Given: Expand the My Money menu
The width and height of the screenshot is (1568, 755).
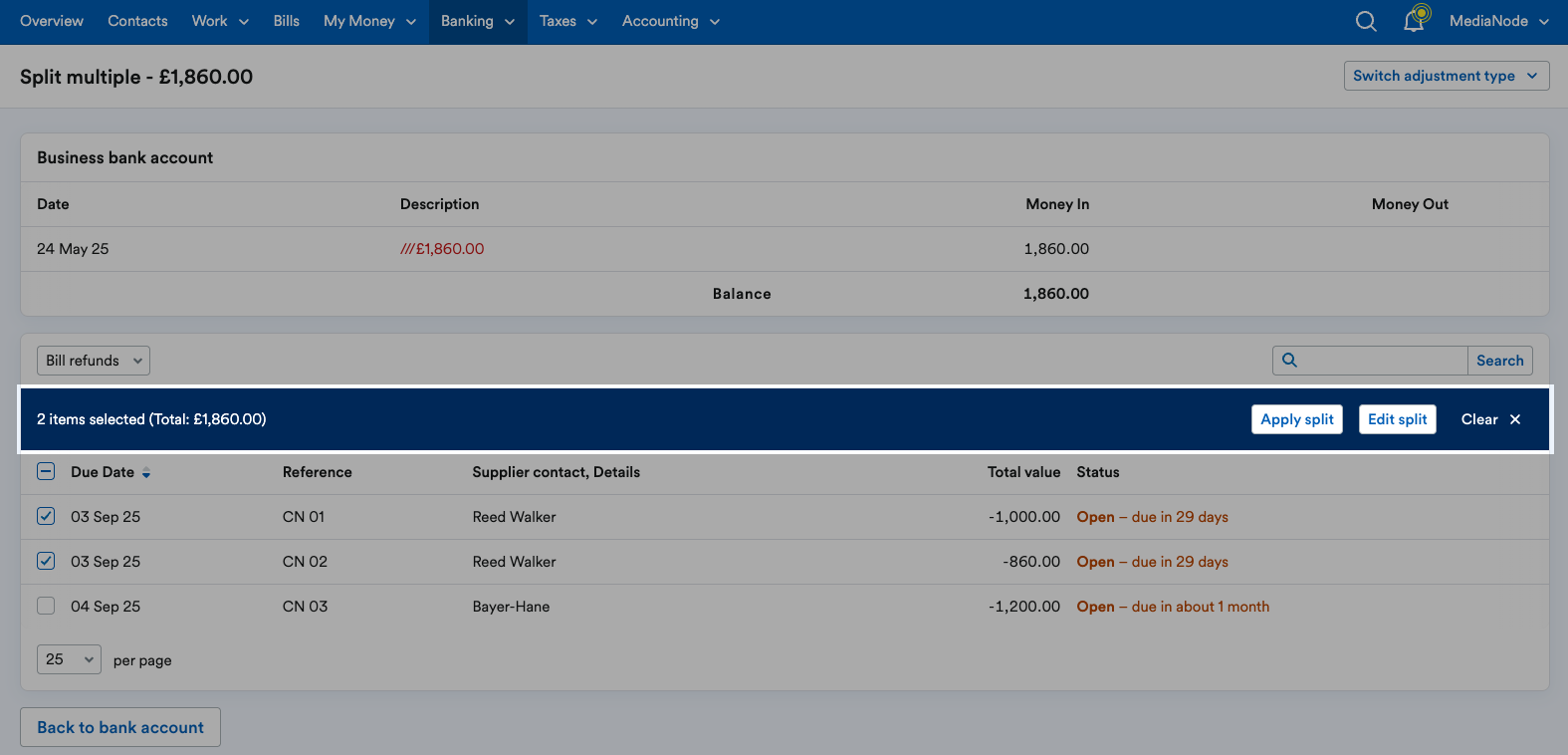Looking at the screenshot, I should click(369, 21).
